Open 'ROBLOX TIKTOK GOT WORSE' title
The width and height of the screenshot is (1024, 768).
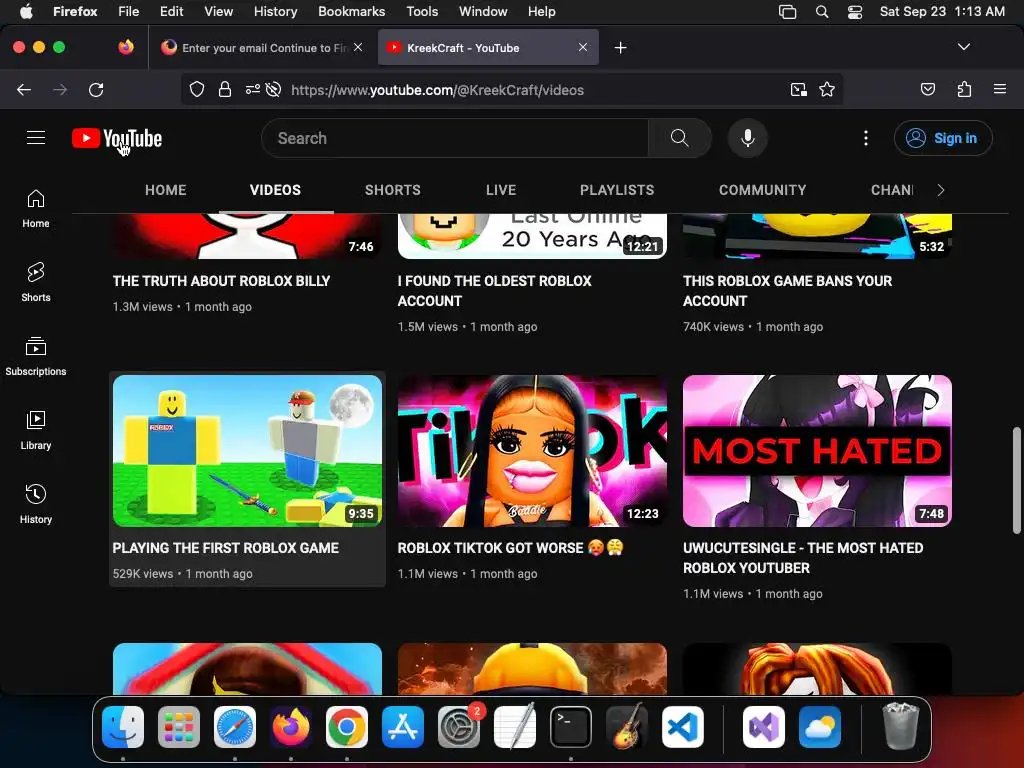click(510, 548)
